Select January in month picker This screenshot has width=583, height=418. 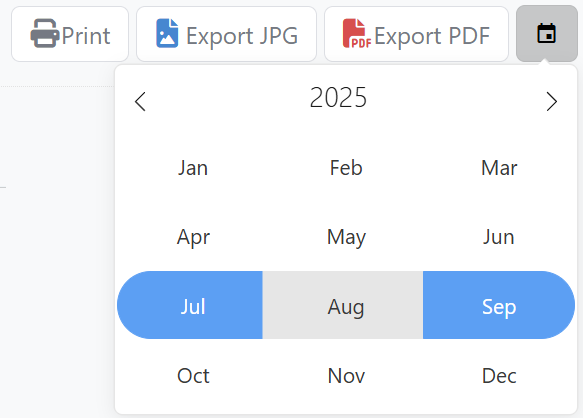pos(193,168)
